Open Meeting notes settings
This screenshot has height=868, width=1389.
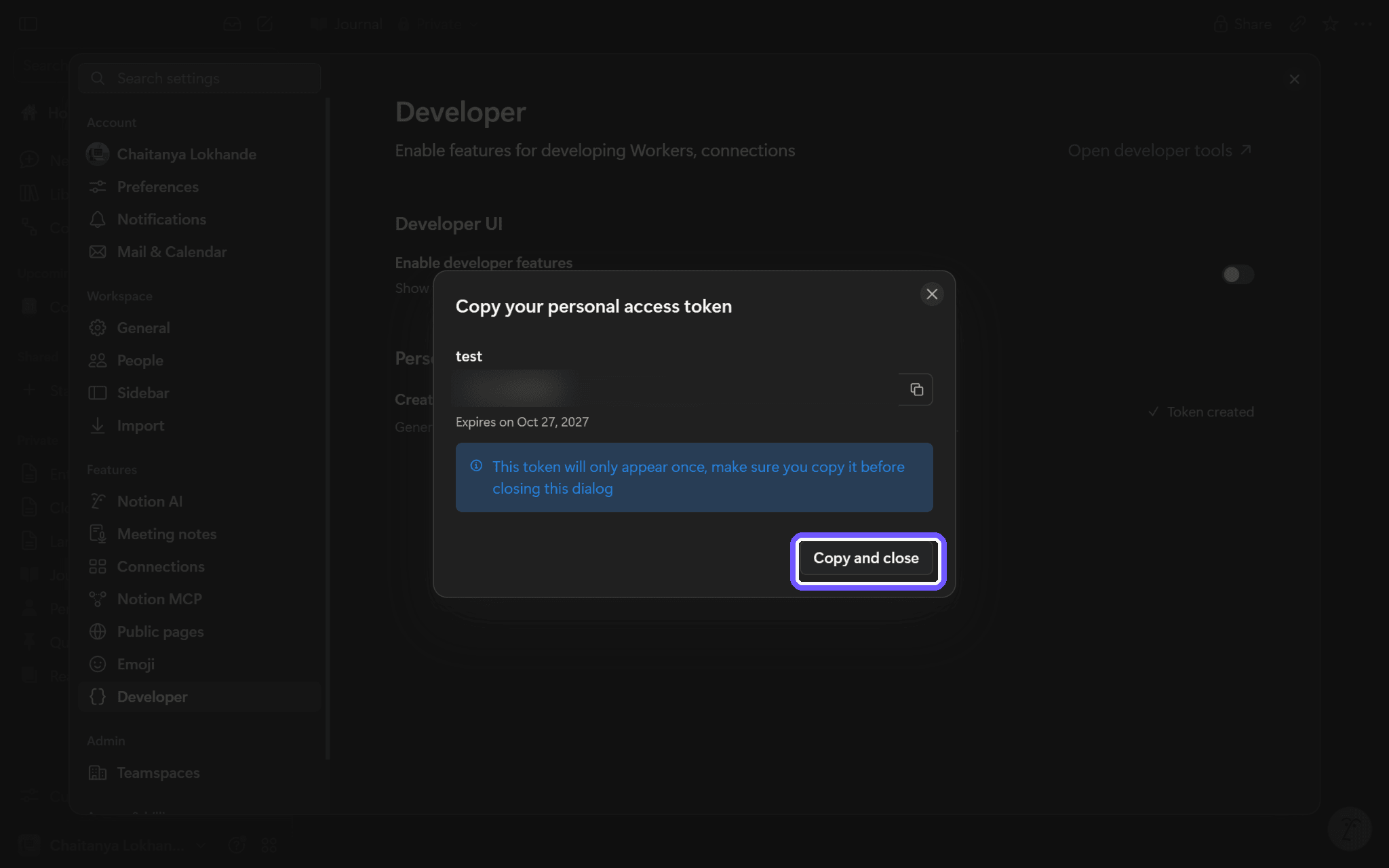pyautogui.click(x=199, y=534)
